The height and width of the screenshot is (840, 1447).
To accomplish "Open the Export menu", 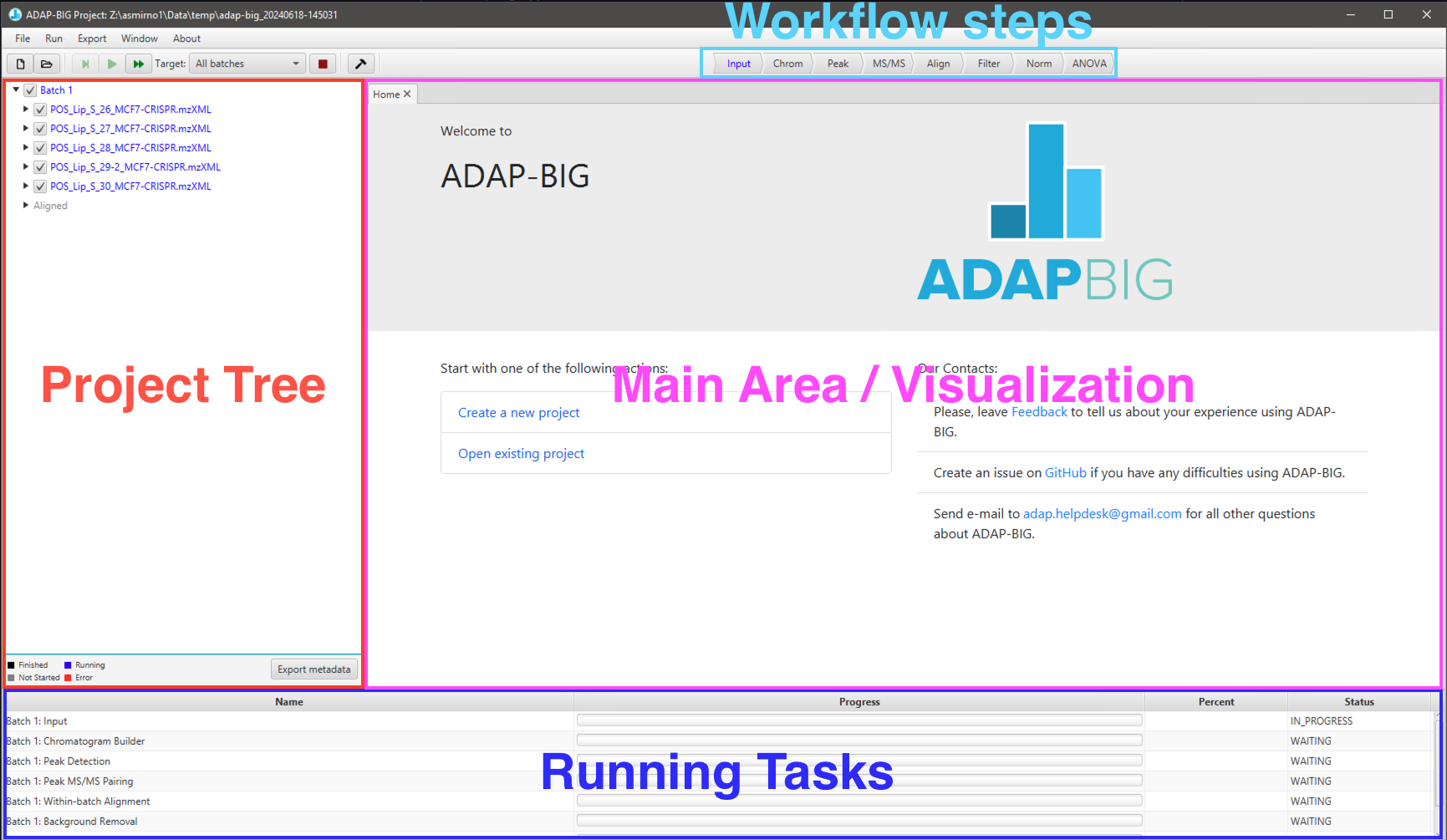I will tap(92, 38).
